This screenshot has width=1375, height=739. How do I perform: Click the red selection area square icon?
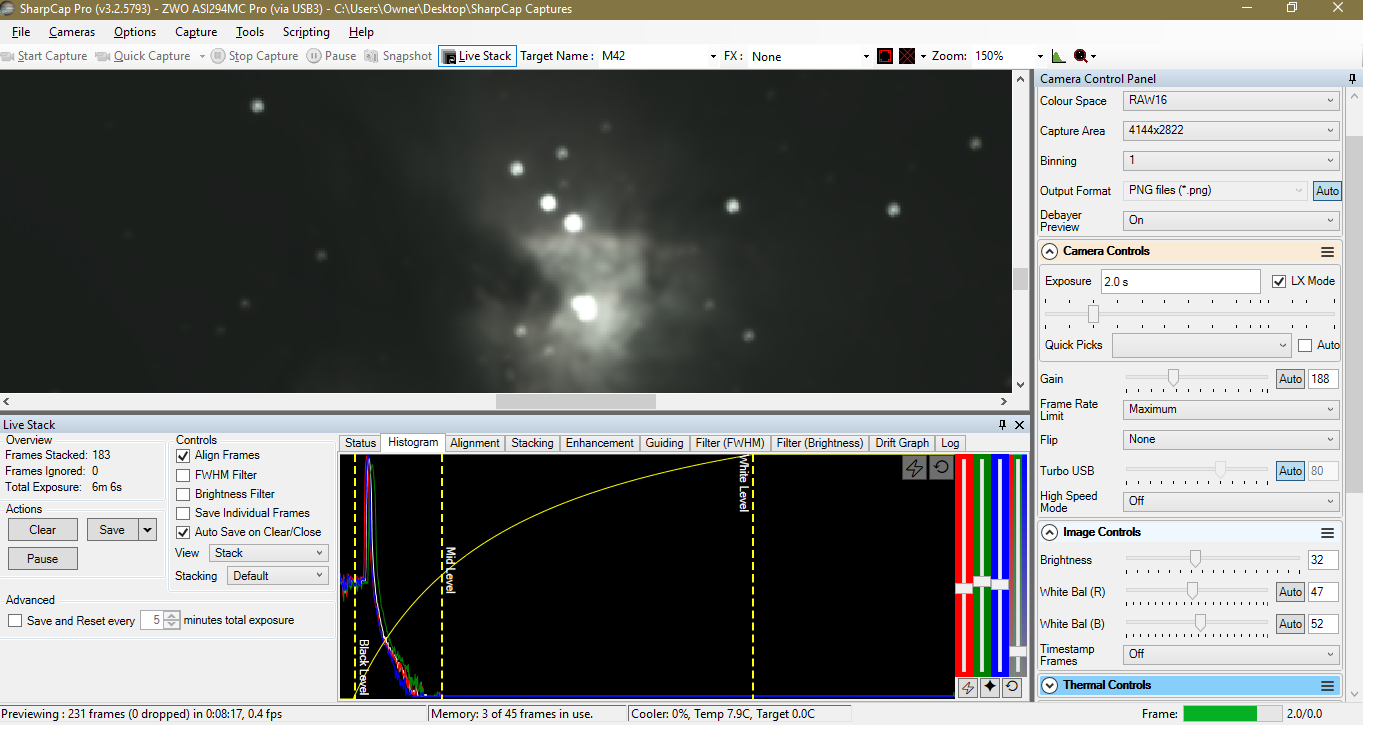tap(885, 56)
